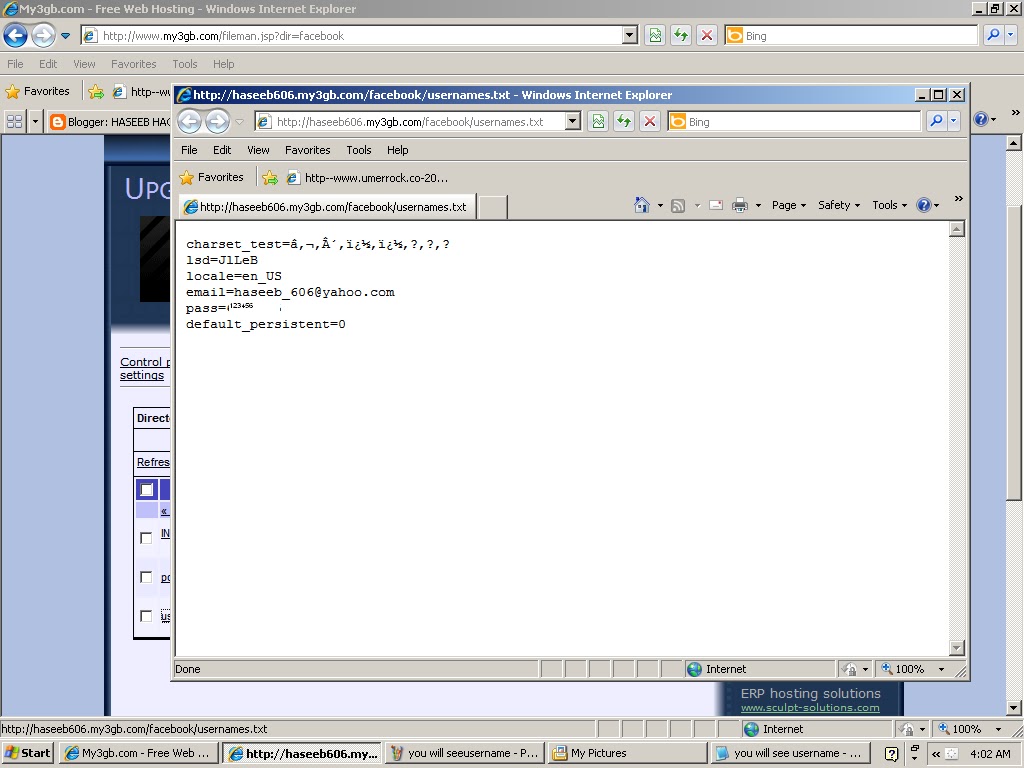
Task: Open Quick Tabs icon in background window
Action: [x=14, y=121]
